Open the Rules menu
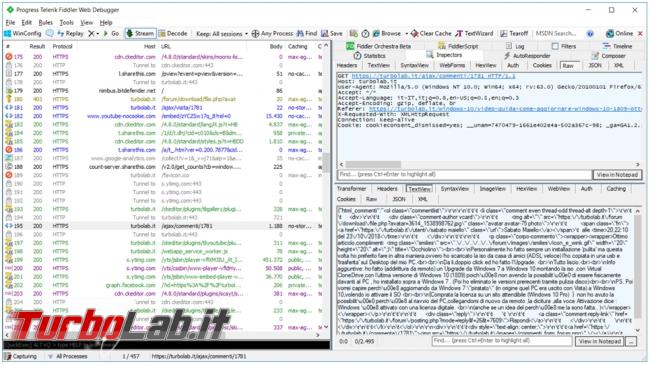Viewport: 650px width, 365px height. point(45,22)
